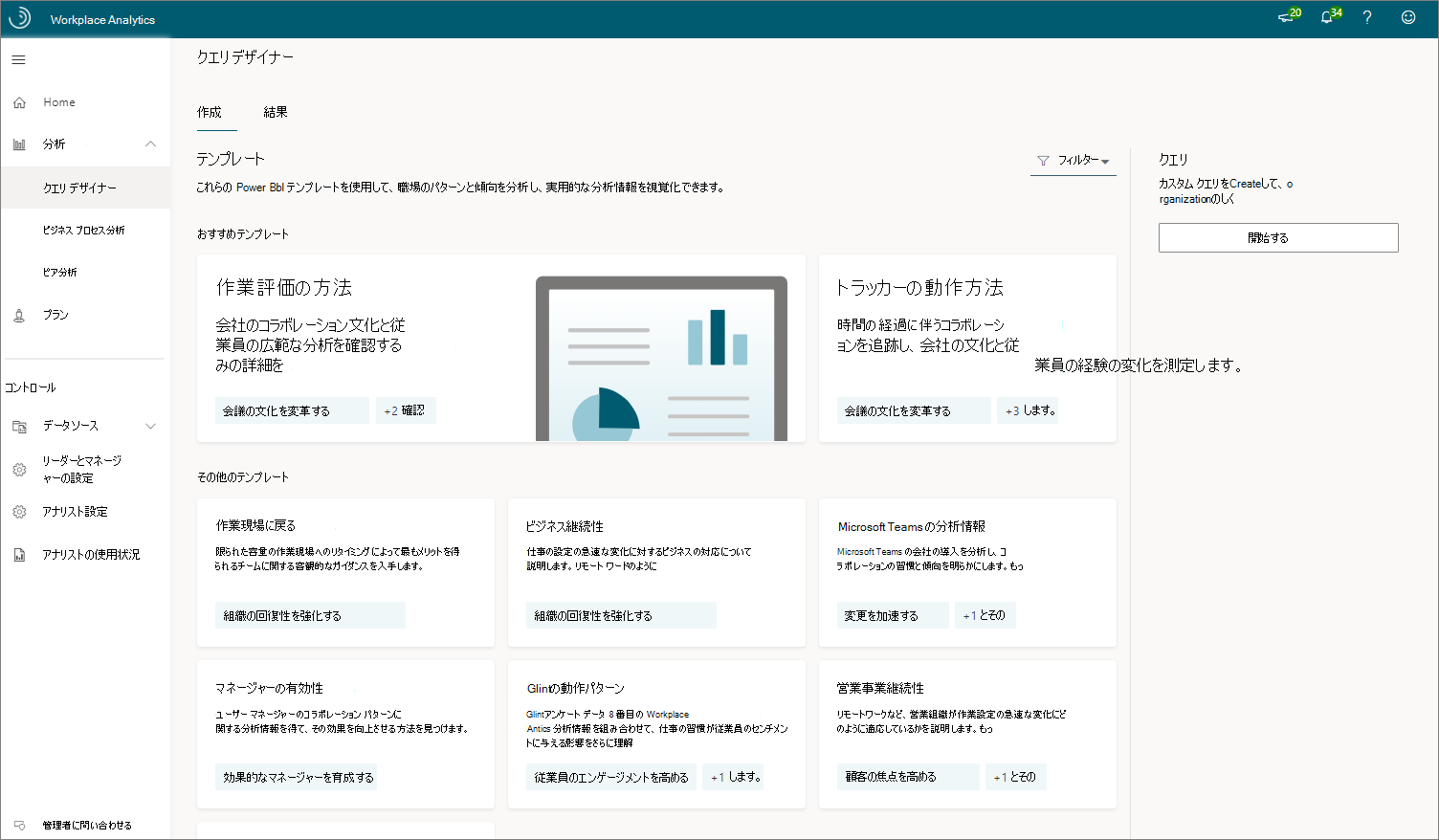
Task: Click the 分析 bar chart icon
Action: pos(19,144)
